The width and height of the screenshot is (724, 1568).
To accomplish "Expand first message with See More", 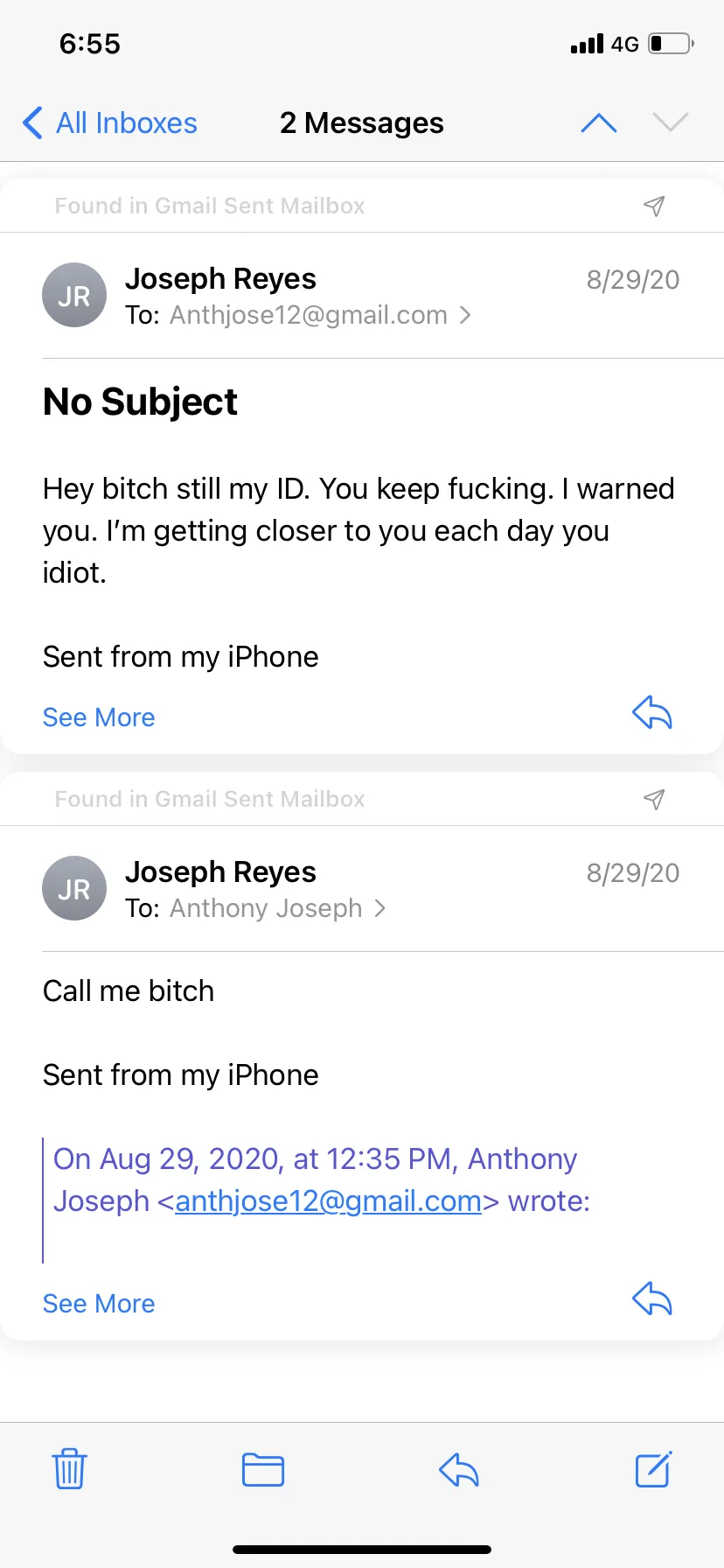I will click(99, 717).
